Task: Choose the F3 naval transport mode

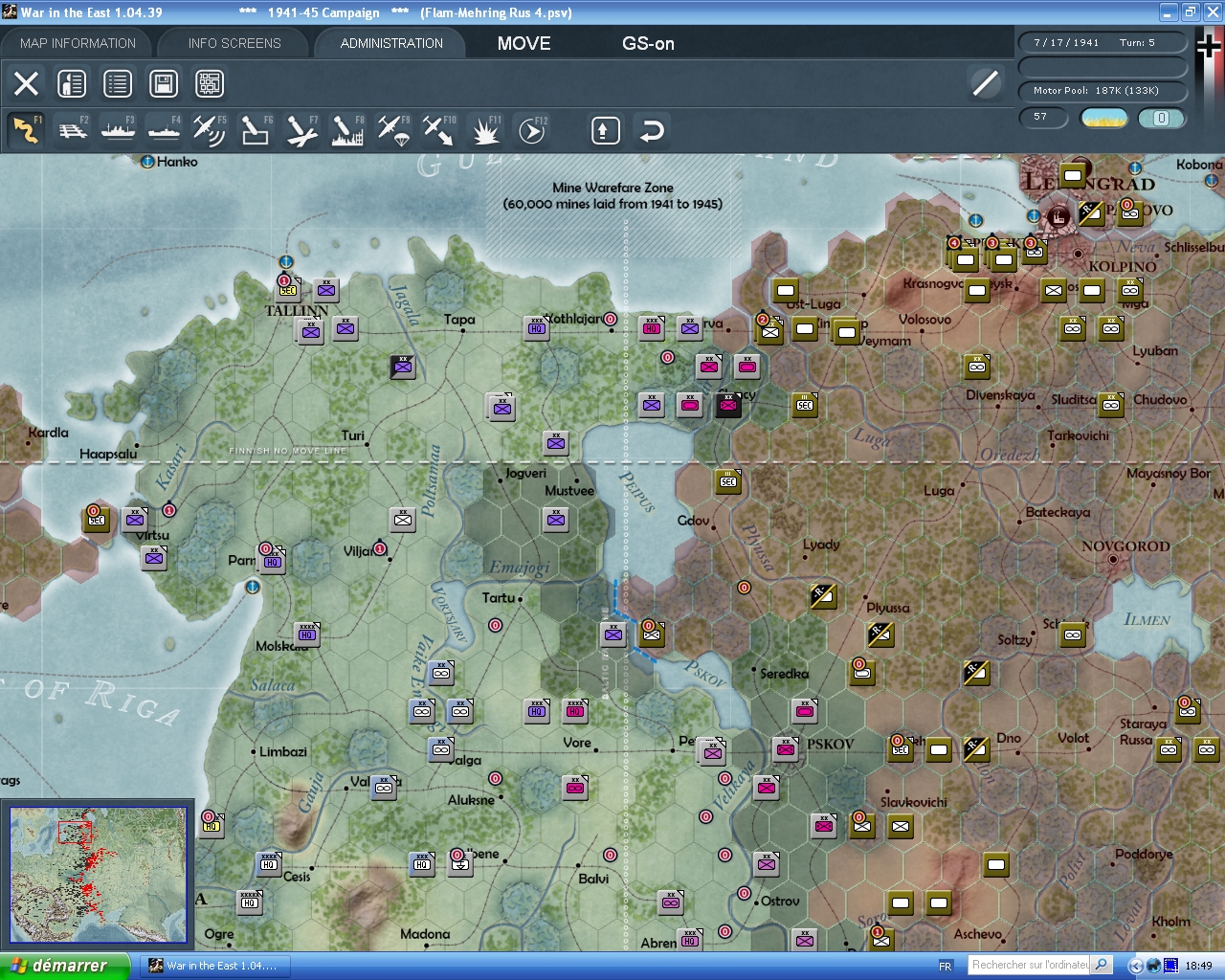Action: 119,130
